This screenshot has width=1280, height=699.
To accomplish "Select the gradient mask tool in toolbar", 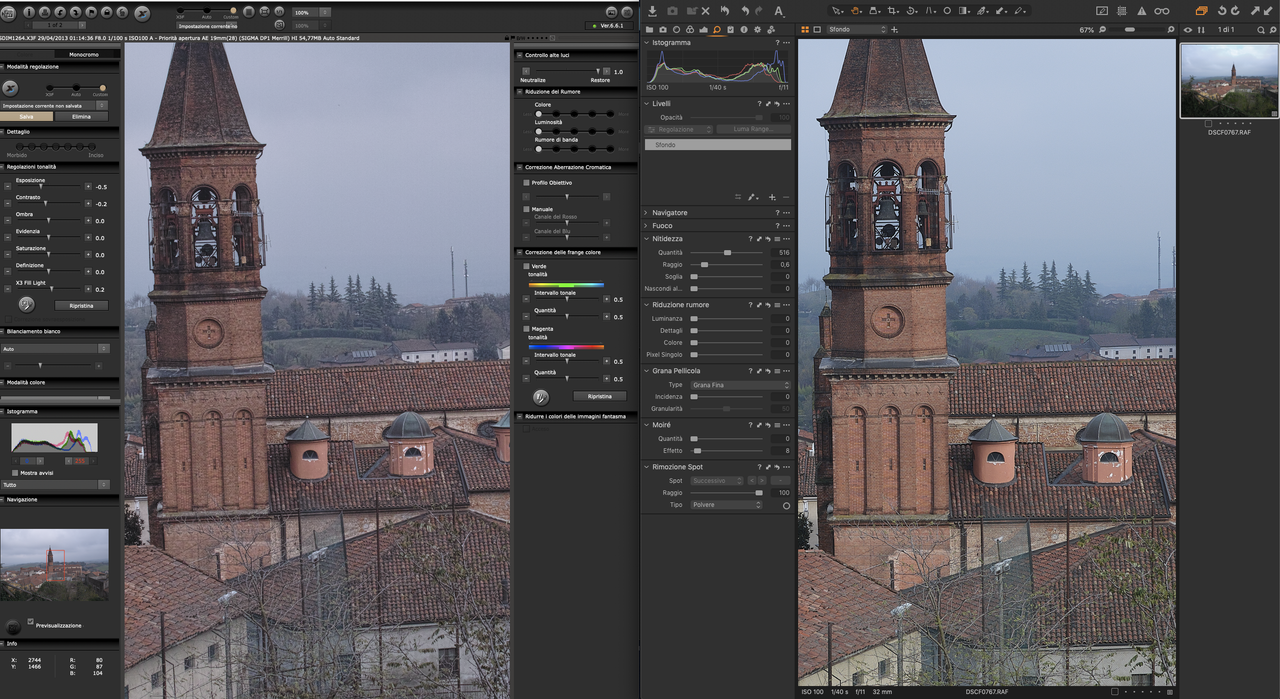I will pyautogui.click(x=964, y=10).
